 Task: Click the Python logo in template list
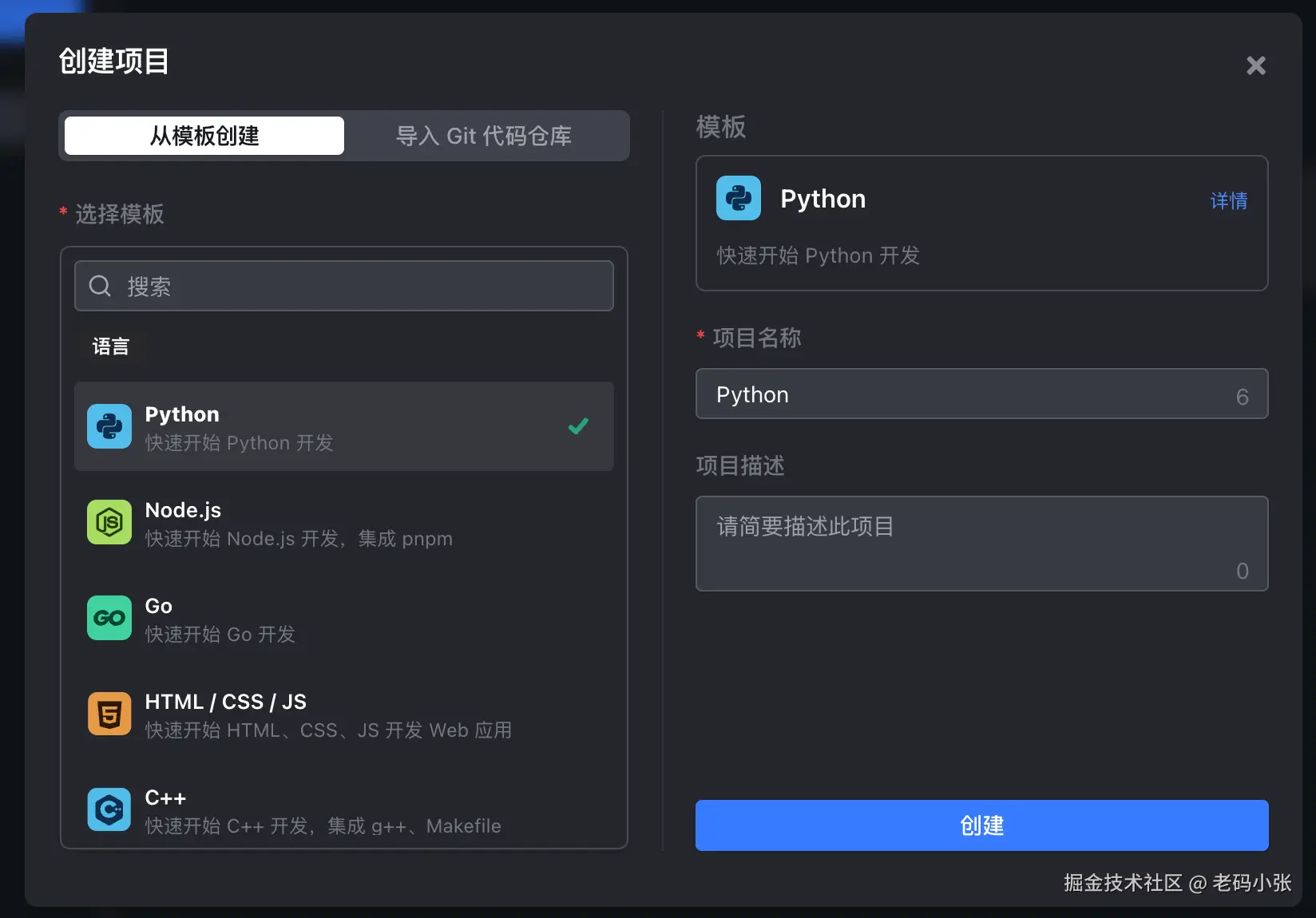[x=109, y=426]
